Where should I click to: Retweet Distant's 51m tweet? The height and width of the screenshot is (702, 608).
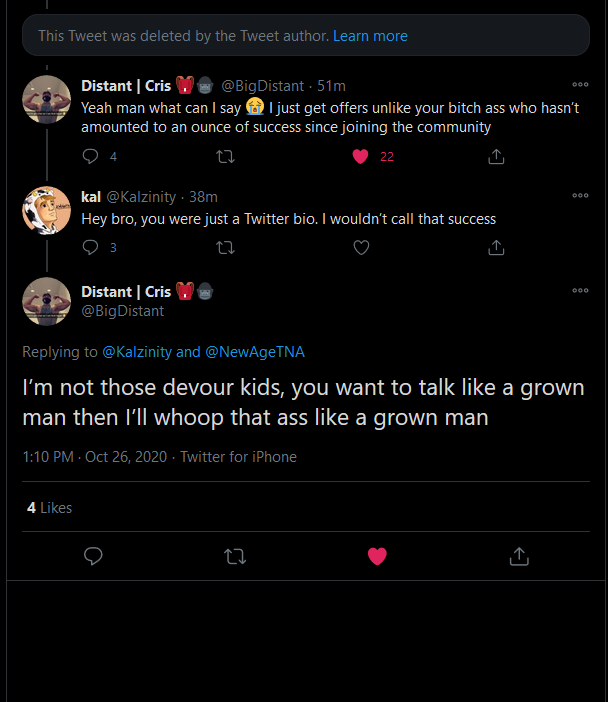click(x=226, y=156)
